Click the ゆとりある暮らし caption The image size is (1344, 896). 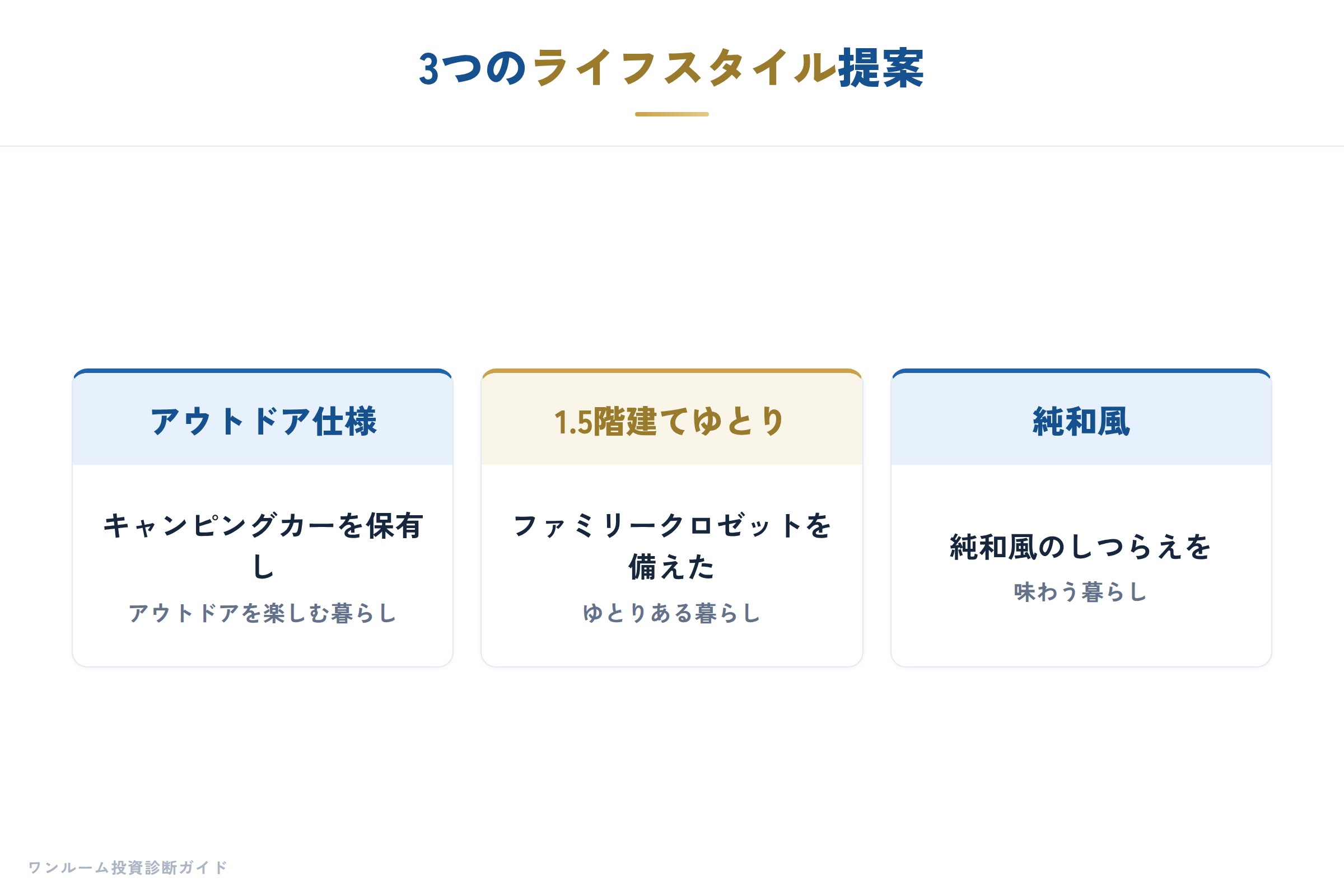671,613
